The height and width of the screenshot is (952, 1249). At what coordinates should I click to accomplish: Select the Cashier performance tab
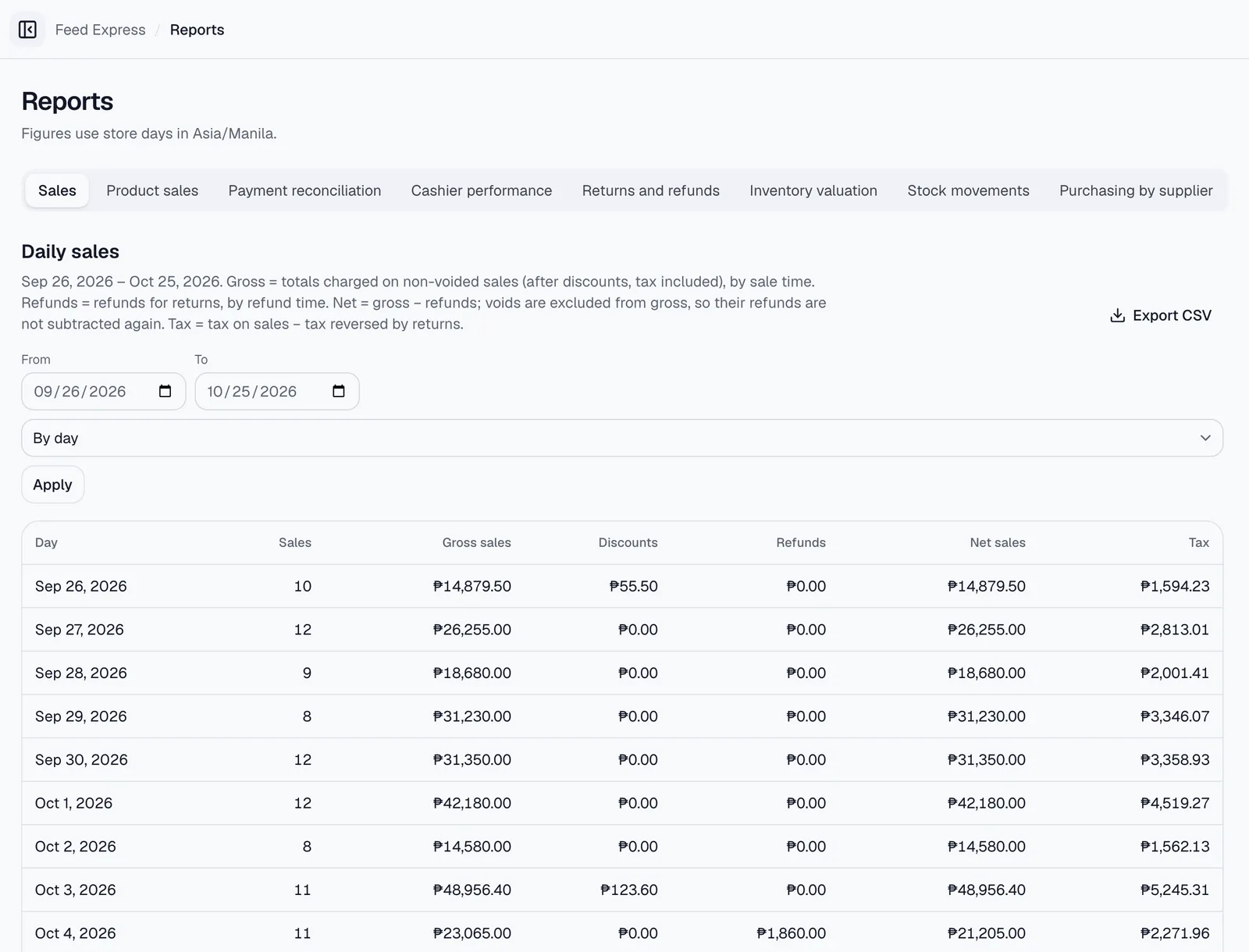tap(482, 190)
